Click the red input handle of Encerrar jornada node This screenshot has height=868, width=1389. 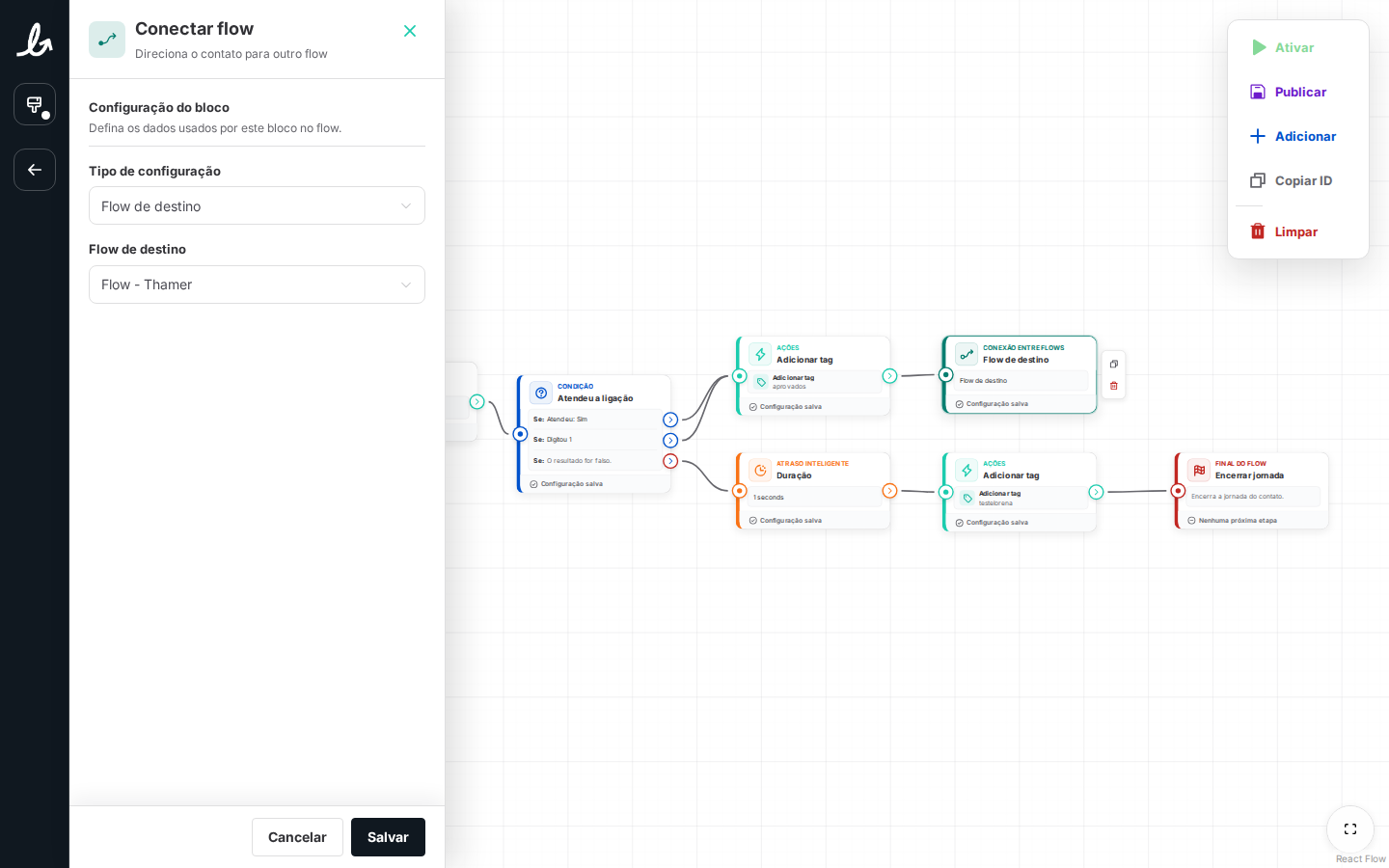(1178, 491)
